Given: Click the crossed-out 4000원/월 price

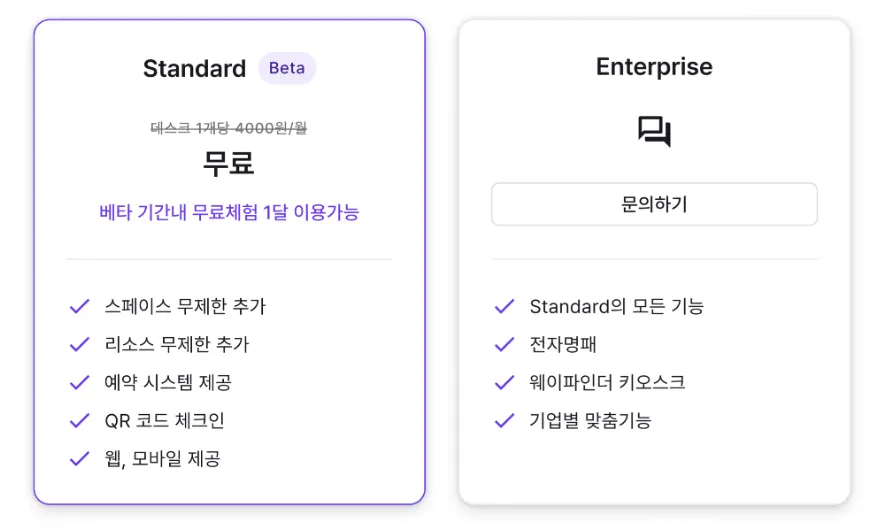Looking at the screenshot, I should [x=229, y=128].
